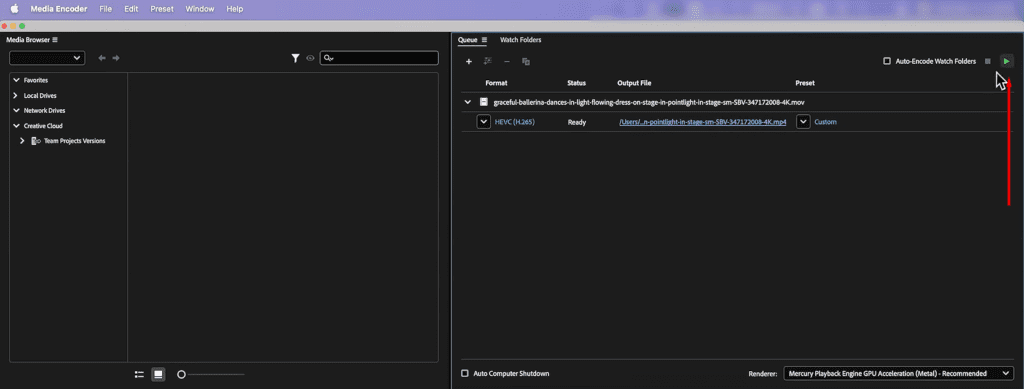The image size is (1024, 389).
Task: Open the Help menu
Action: (x=234, y=9)
